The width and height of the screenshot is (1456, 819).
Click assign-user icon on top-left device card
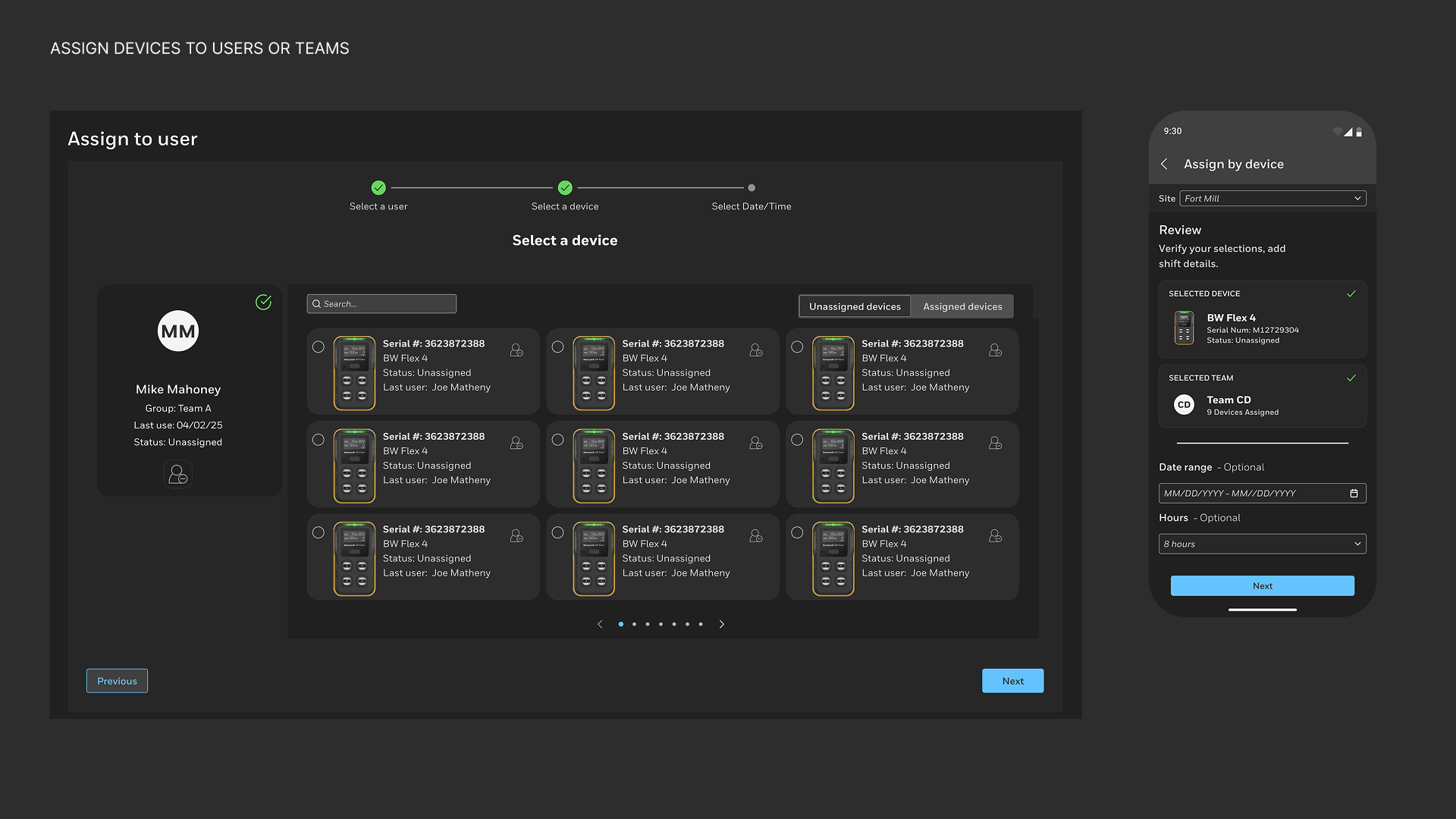516,350
